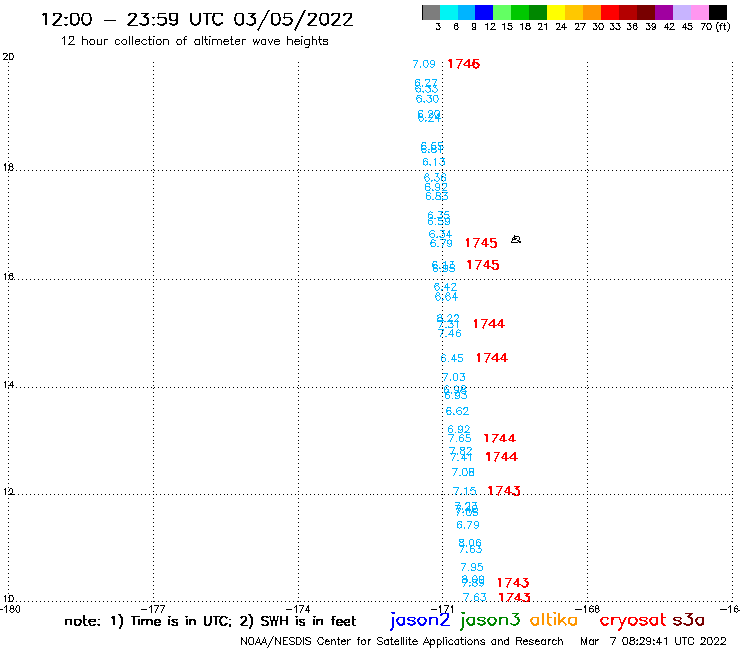The image size is (740, 650).
Task: Click the '(ft)' unit label in legend
Action: (x=723, y=27)
